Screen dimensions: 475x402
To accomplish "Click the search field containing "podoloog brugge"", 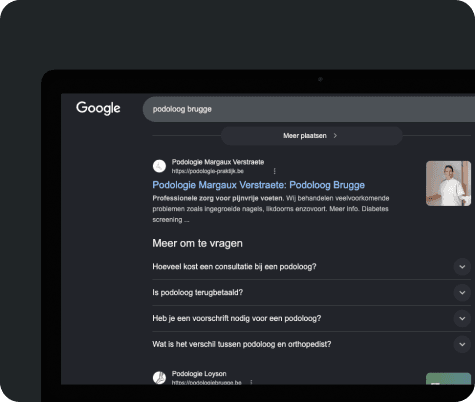I will (309, 109).
